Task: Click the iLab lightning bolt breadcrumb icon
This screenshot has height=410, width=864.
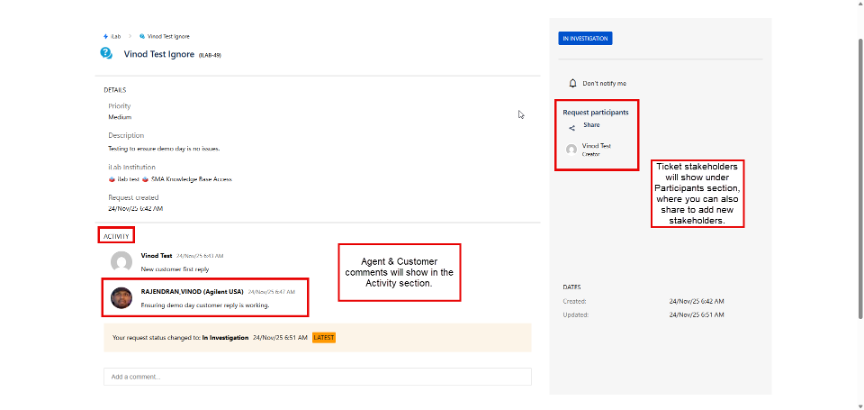Action: [105, 36]
